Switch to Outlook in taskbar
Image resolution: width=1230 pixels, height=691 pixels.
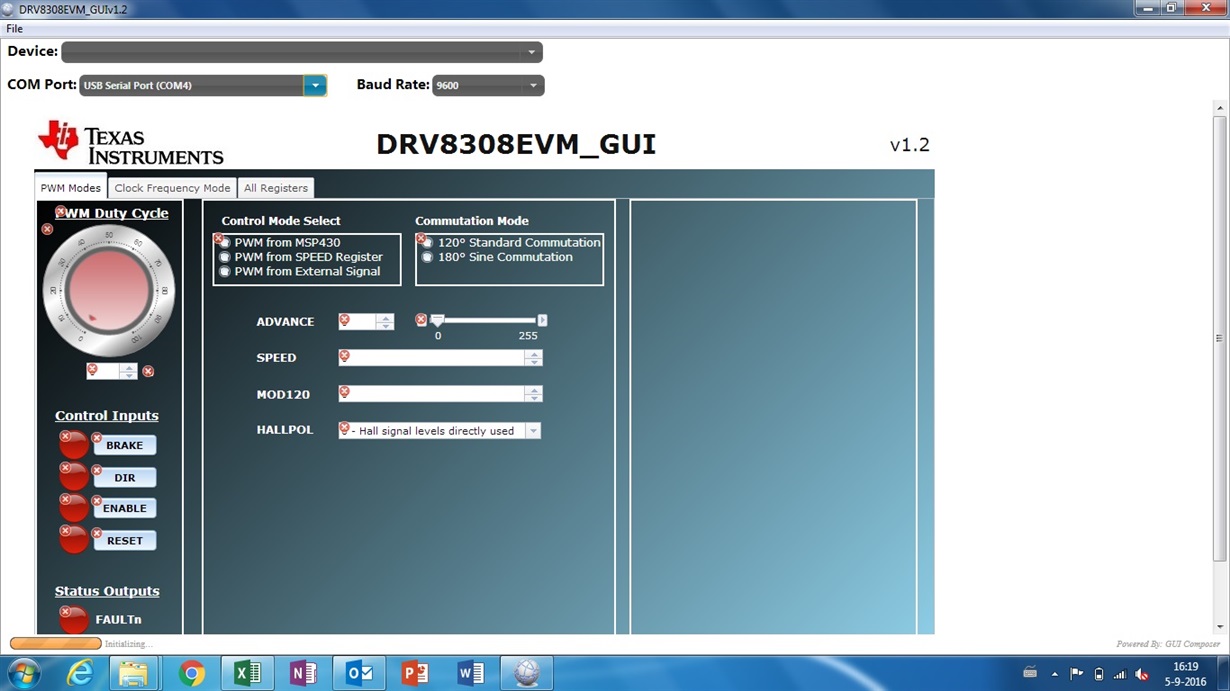(x=359, y=674)
